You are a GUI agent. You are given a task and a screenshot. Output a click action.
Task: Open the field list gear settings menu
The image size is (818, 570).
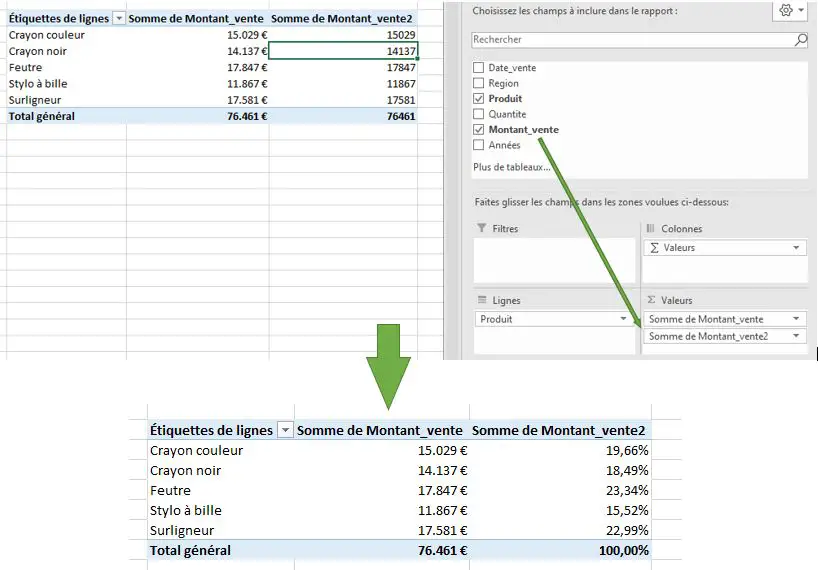pyautogui.click(x=791, y=10)
